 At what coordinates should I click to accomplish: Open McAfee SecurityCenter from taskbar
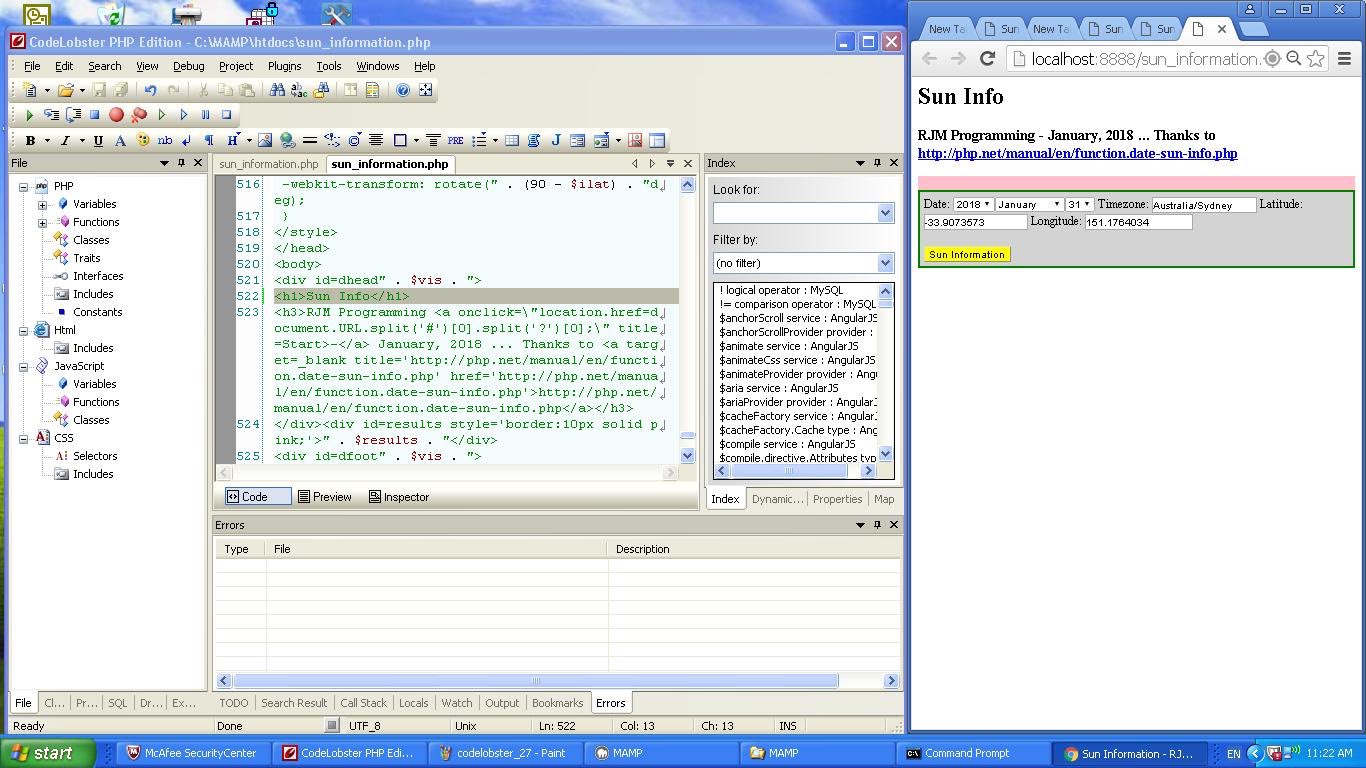[x=191, y=753]
